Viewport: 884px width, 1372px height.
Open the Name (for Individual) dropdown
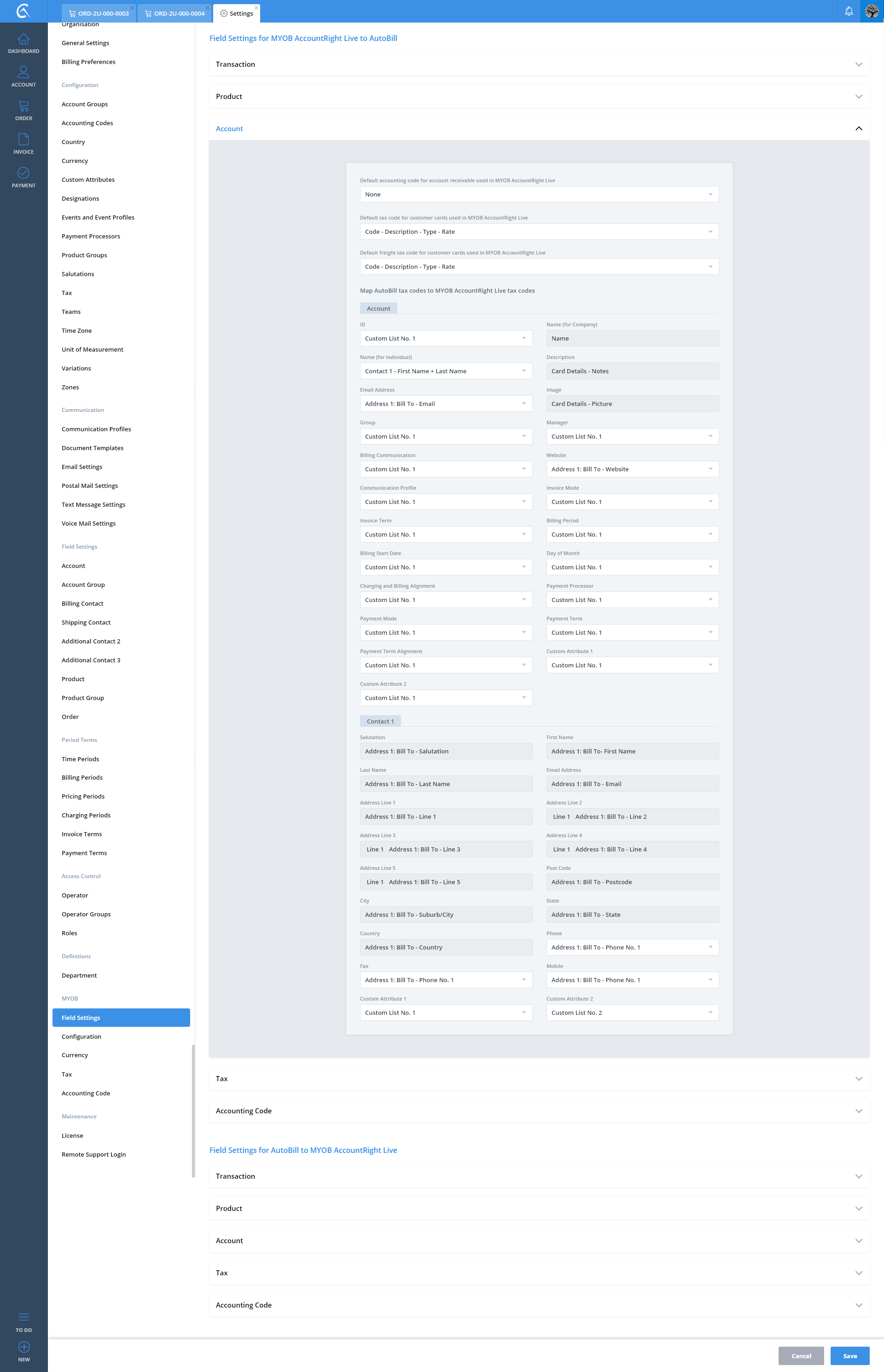[445, 371]
